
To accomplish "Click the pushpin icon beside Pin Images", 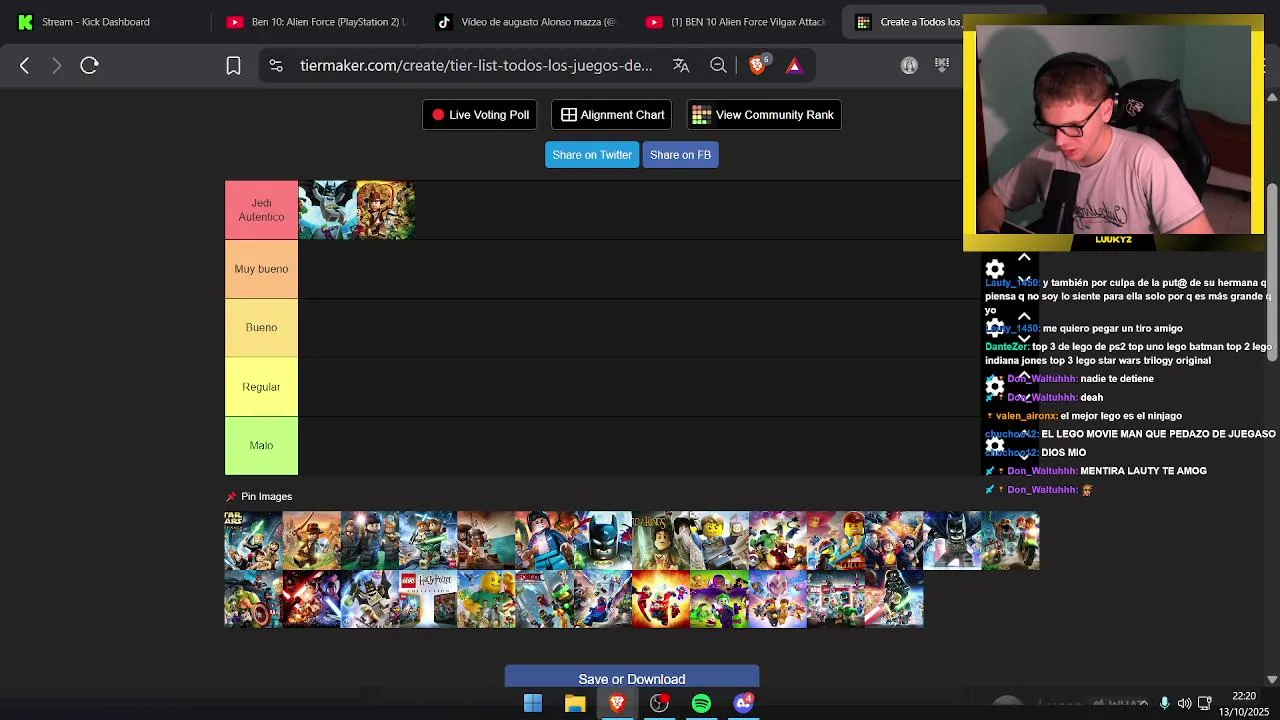I will pyautogui.click(x=231, y=497).
